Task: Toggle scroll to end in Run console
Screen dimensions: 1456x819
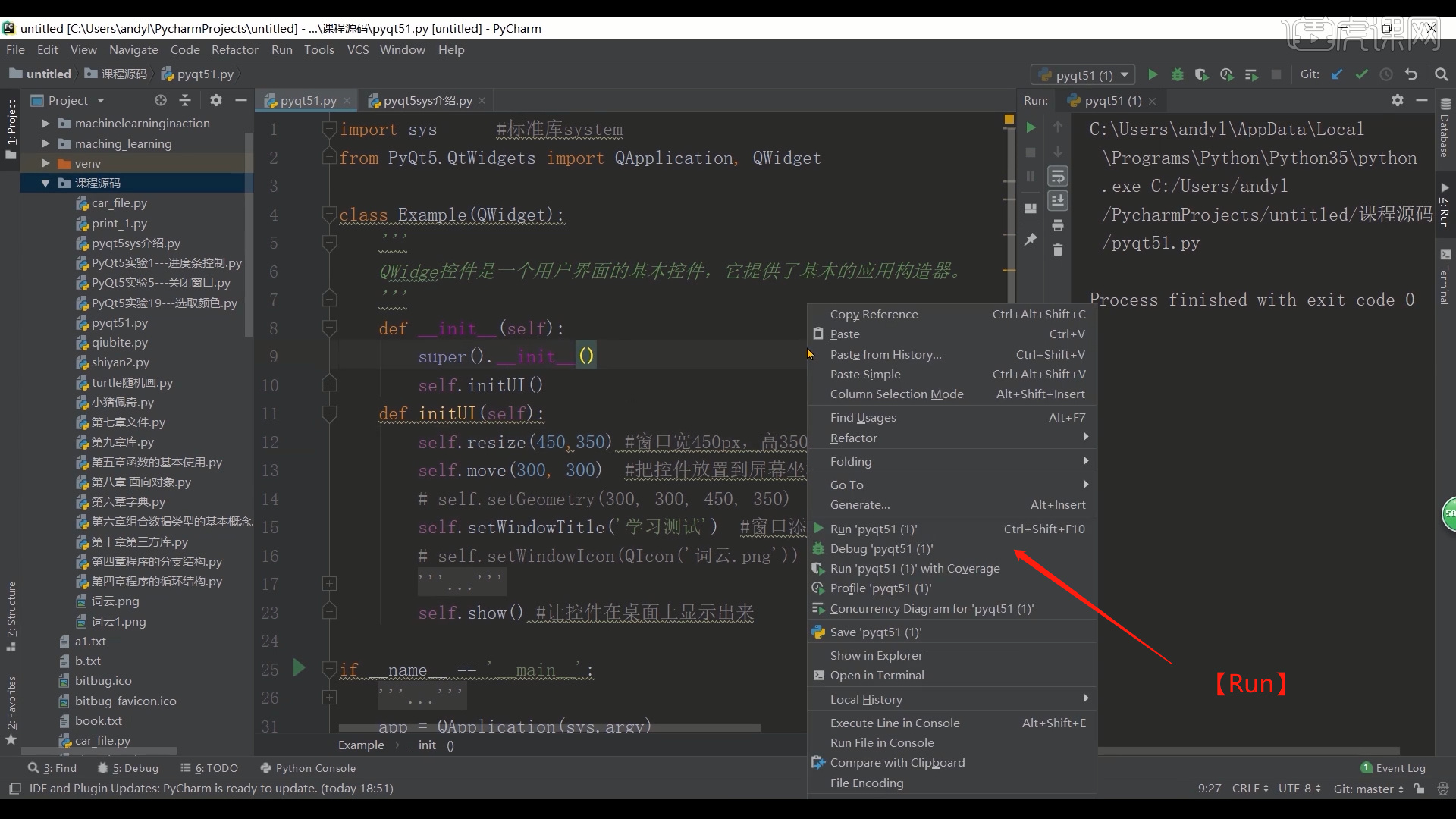Action: pos(1058,200)
